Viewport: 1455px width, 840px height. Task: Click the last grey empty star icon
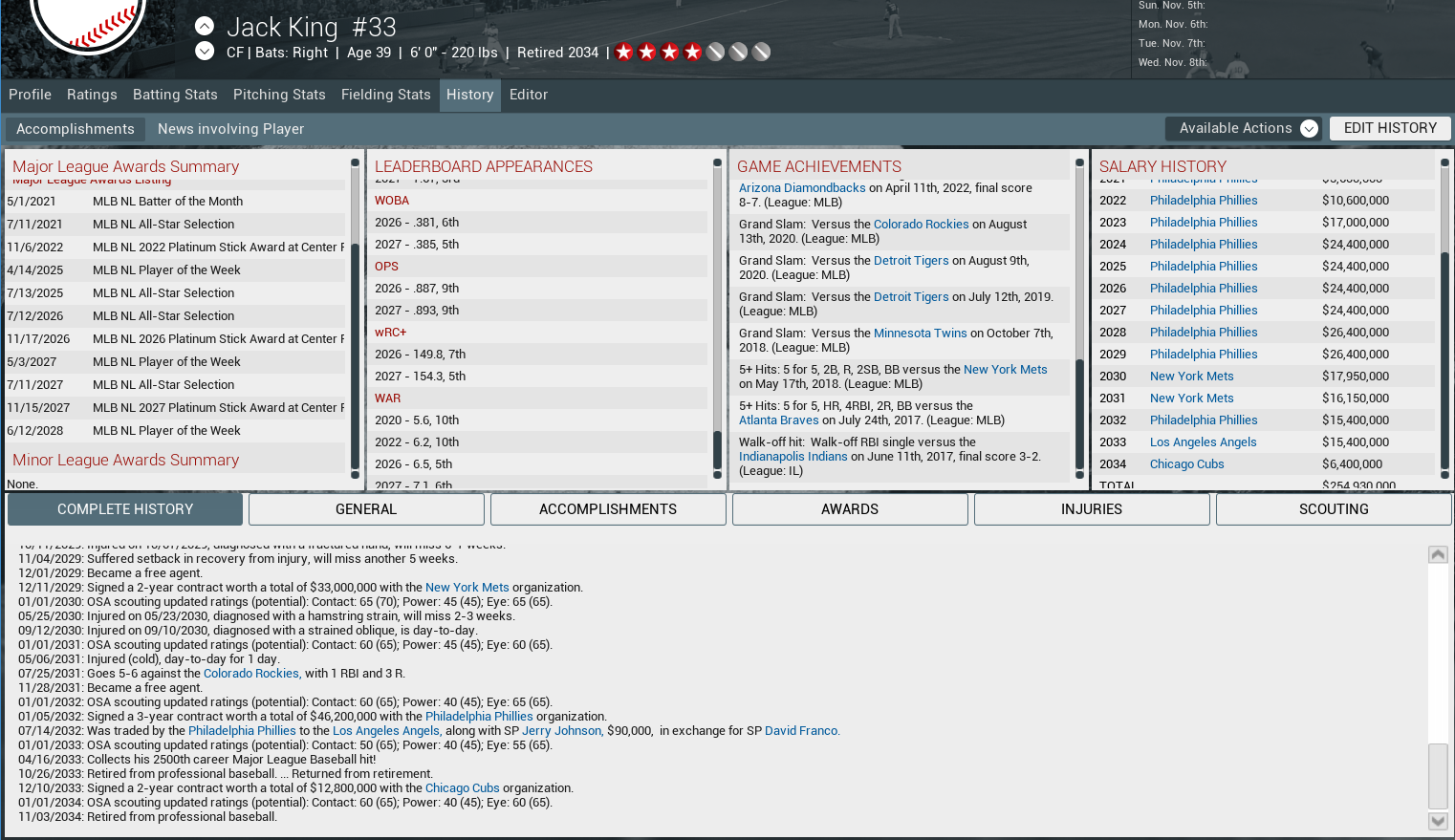click(762, 52)
